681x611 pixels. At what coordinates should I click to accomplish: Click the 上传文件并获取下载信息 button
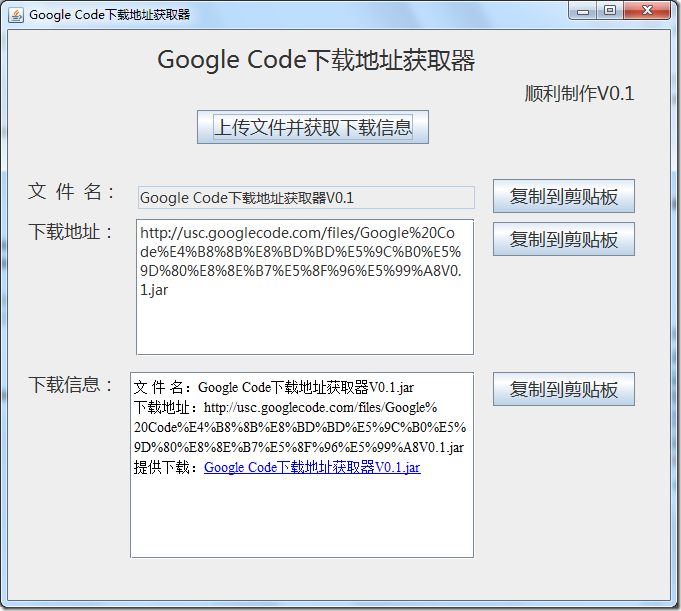tap(313, 127)
